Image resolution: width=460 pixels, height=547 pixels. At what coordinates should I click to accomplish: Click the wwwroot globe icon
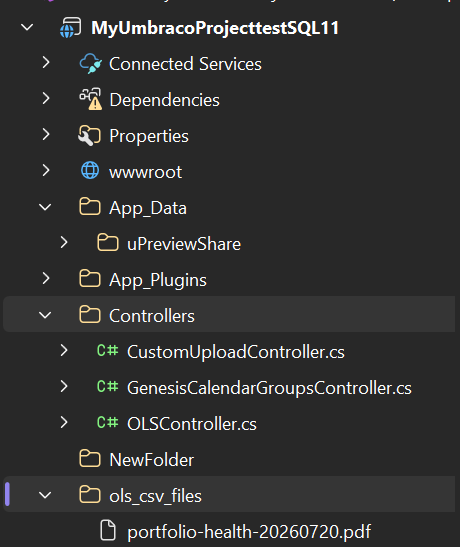click(90, 171)
